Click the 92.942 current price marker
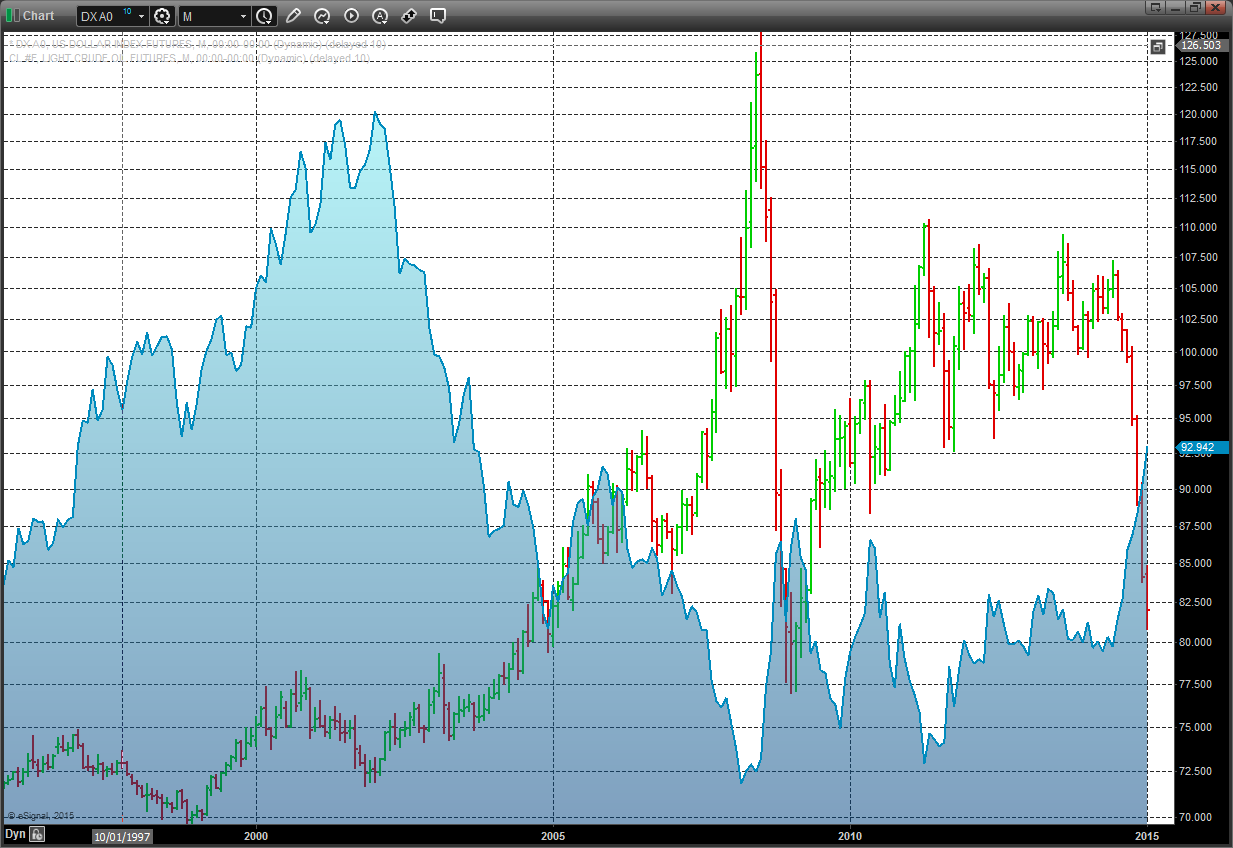This screenshot has width=1233, height=848. tap(1196, 447)
